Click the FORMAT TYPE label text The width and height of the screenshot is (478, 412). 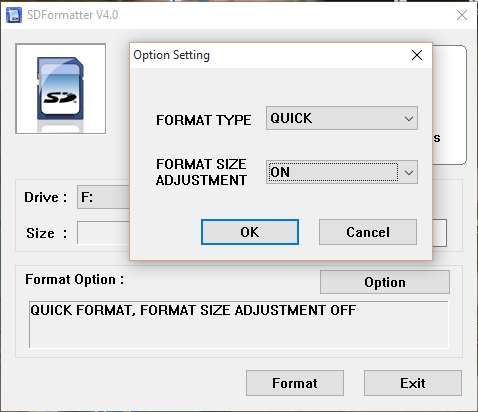(204, 120)
